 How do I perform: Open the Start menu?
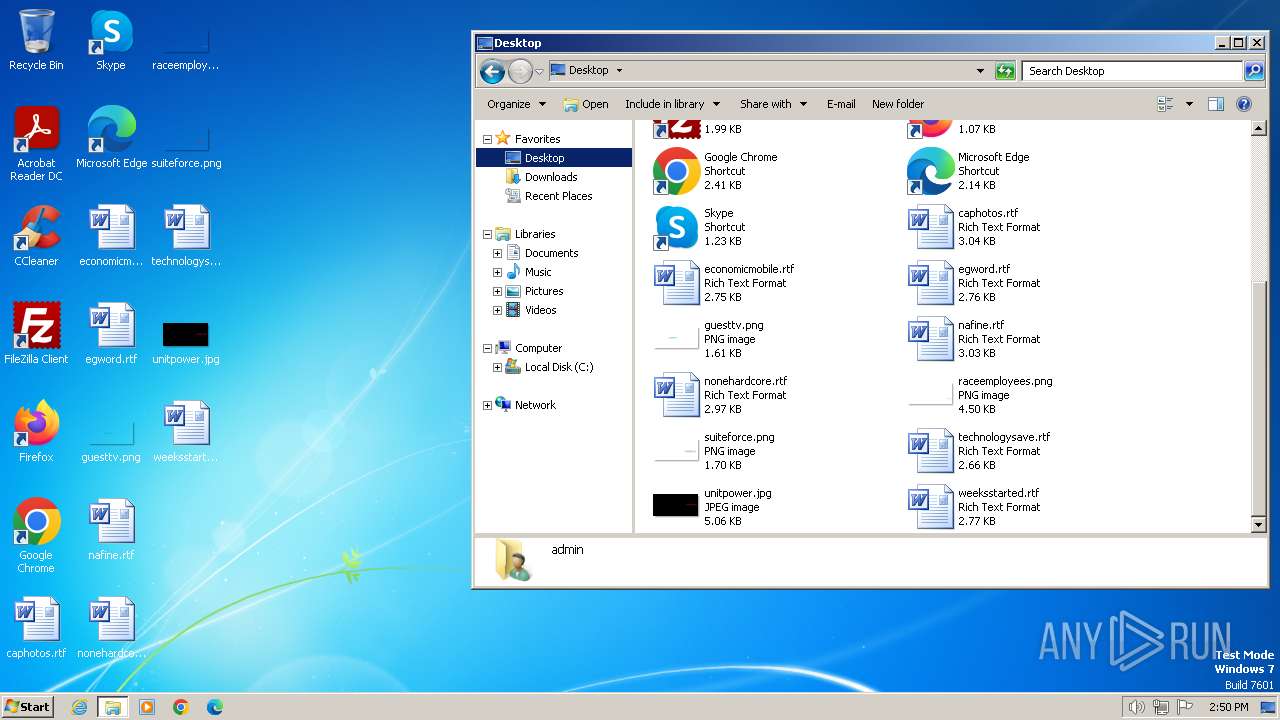click(28, 707)
